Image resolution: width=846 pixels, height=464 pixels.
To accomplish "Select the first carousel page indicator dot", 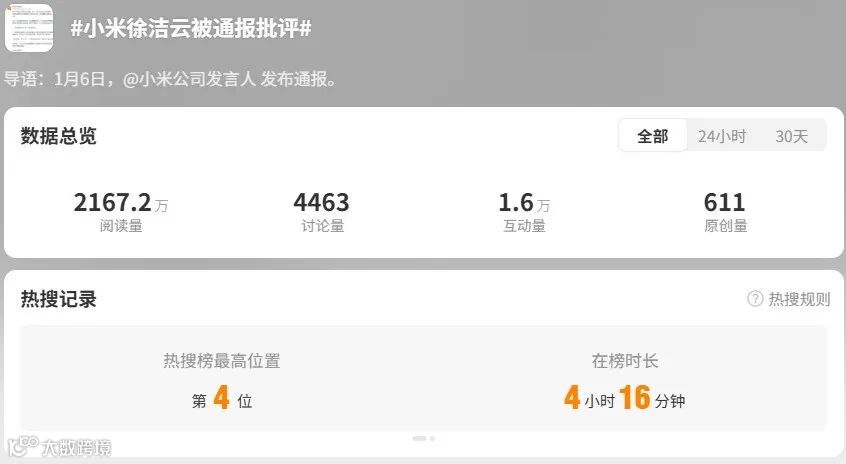I will click(x=419, y=439).
